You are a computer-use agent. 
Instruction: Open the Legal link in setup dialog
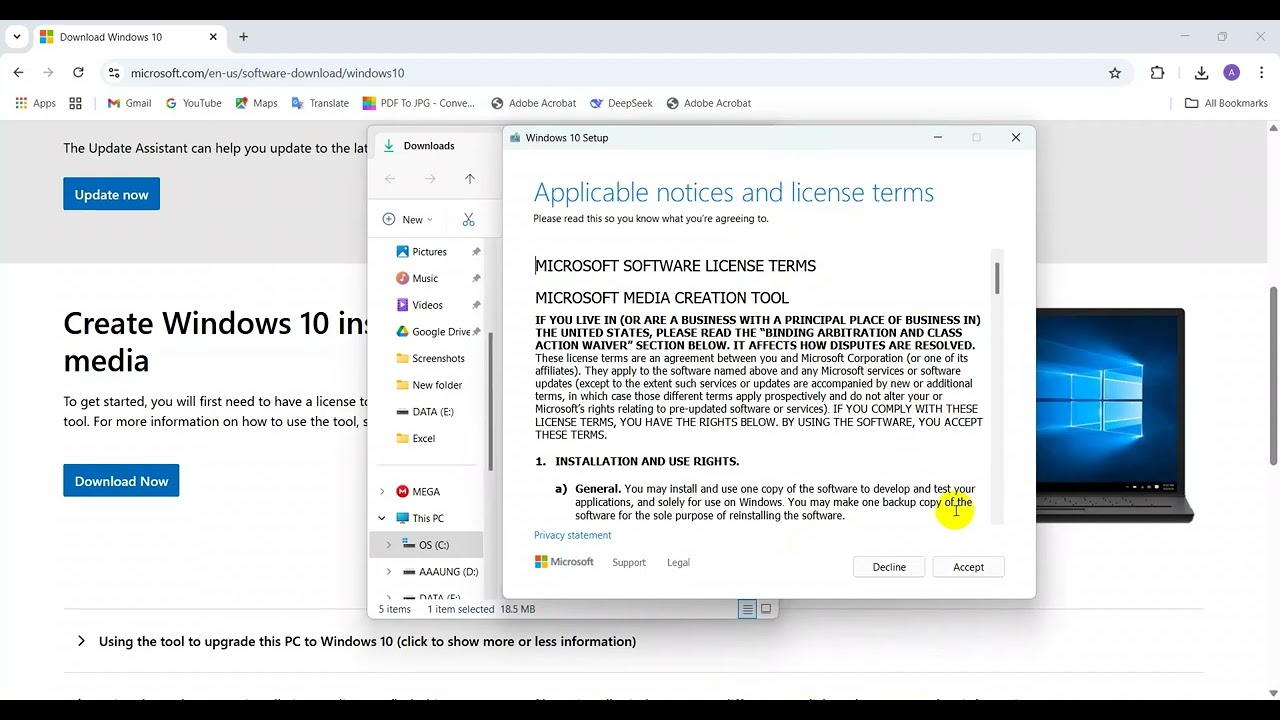click(x=678, y=563)
